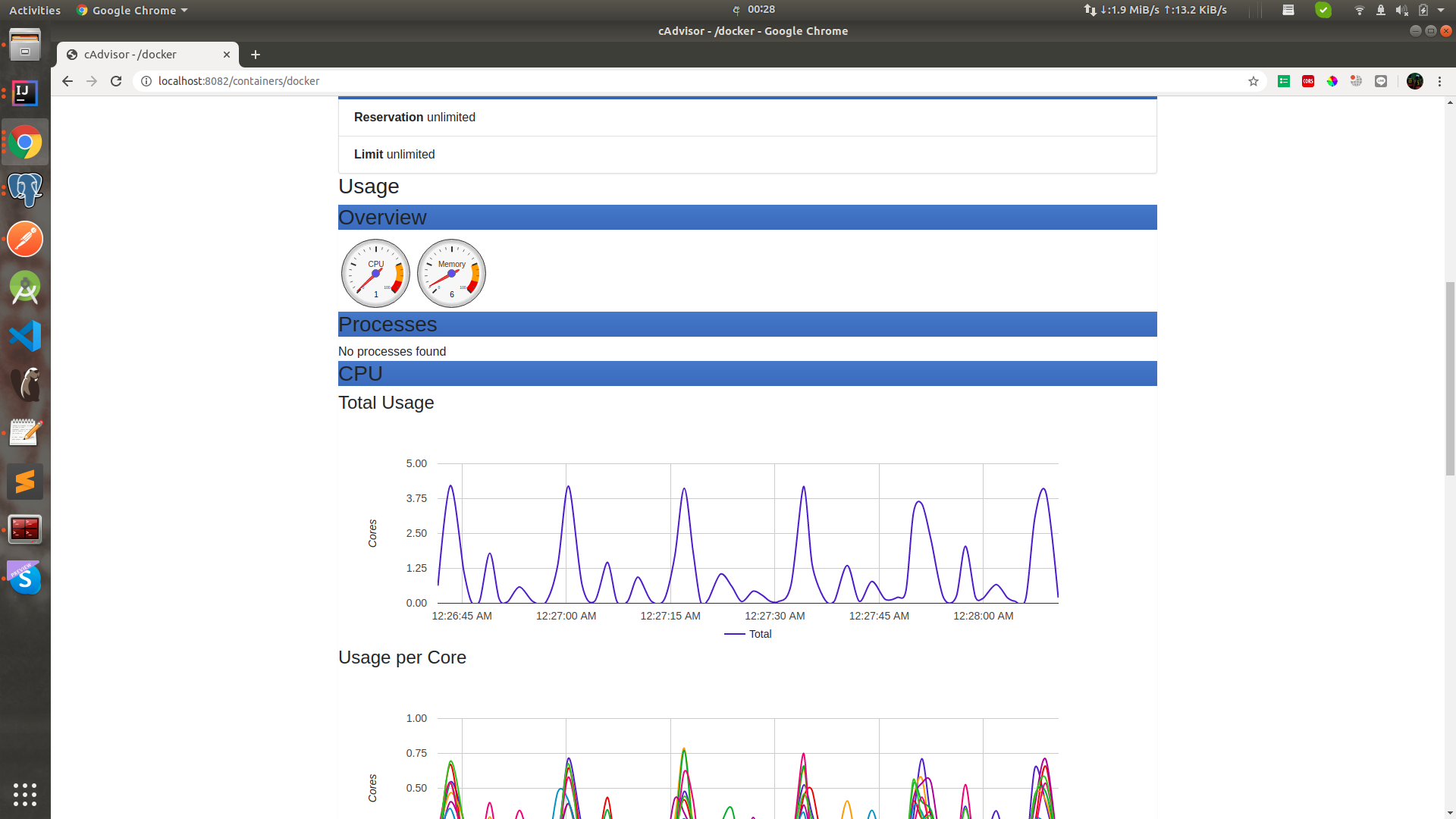Open the user profile avatar

coord(1414,81)
